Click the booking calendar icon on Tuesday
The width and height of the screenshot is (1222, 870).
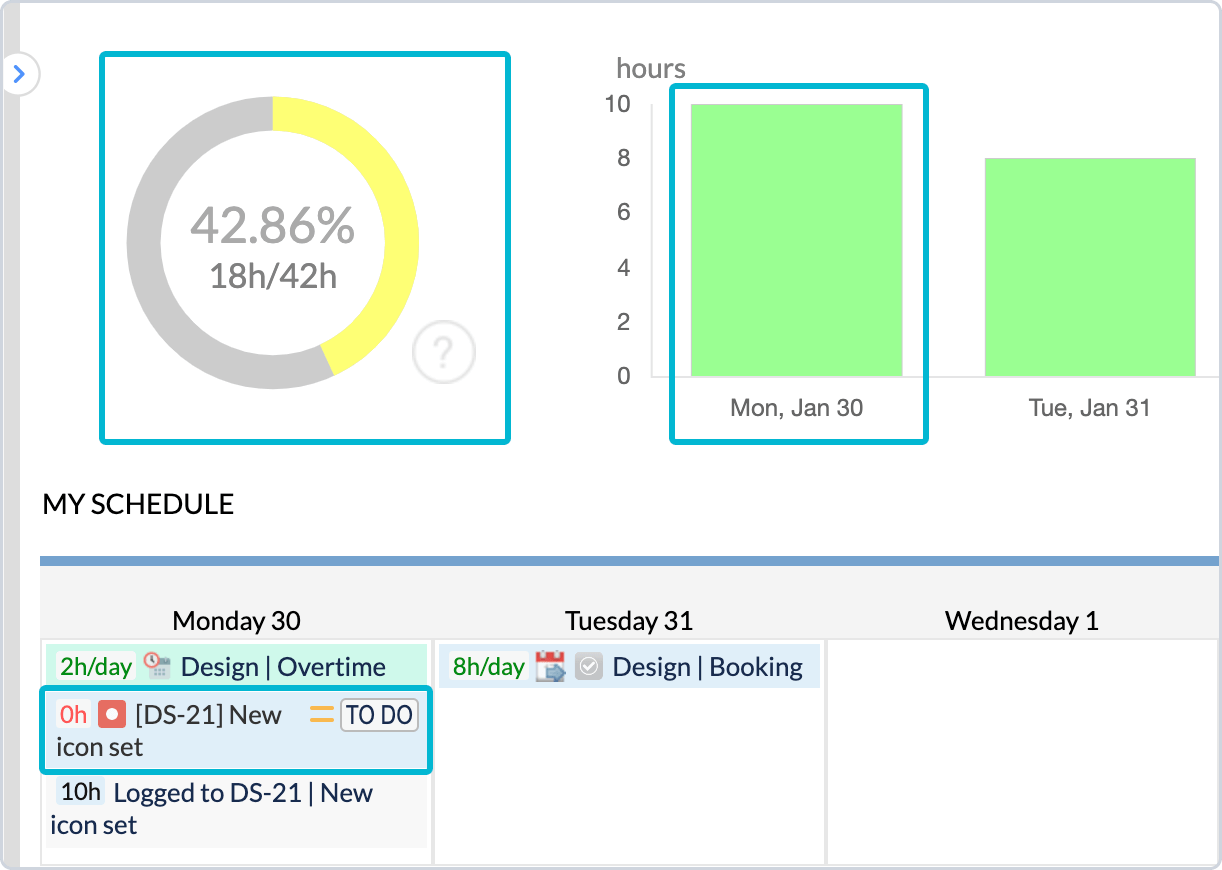[551, 667]
